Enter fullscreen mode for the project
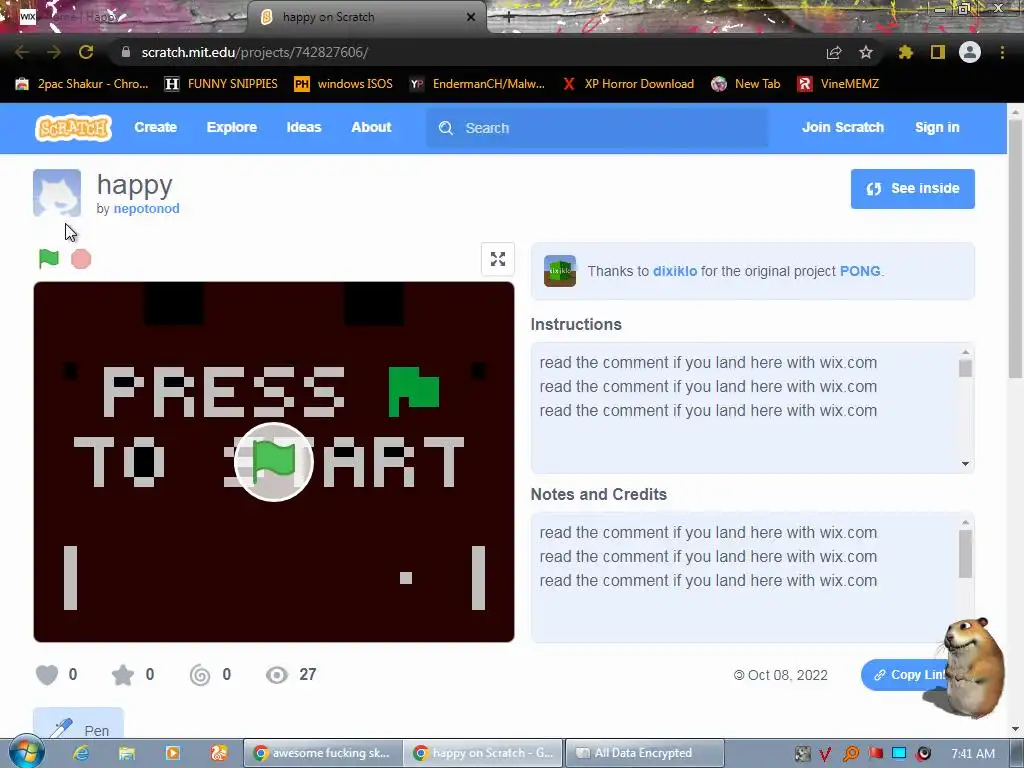The height and width of the screenshot is (768, 1024). [498, 259]
